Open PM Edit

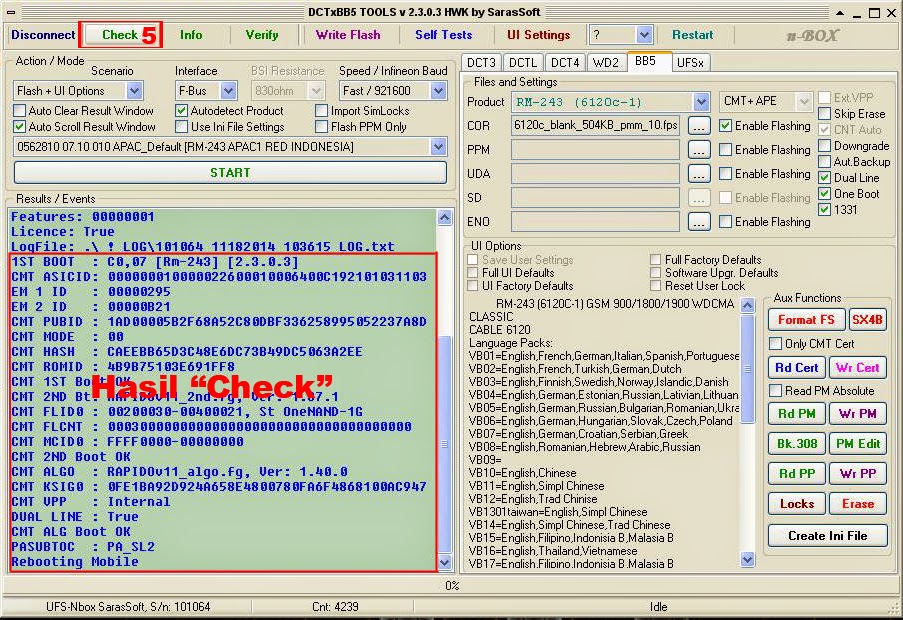[x=858, y=443]
